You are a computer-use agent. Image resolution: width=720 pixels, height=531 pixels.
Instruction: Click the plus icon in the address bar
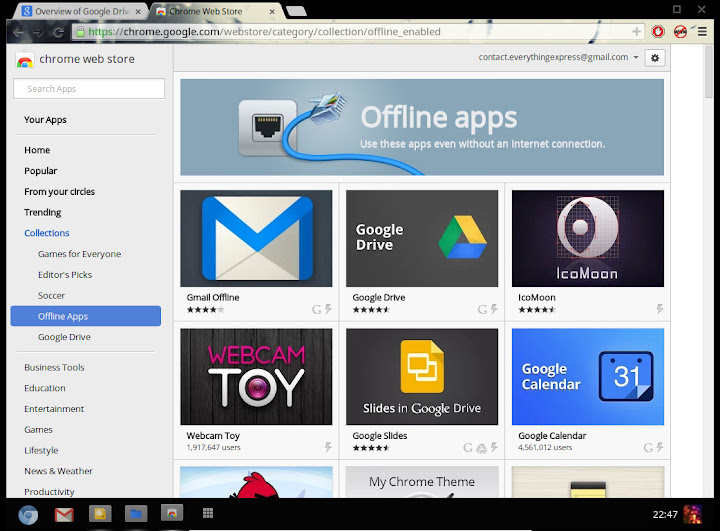[636, 31]
